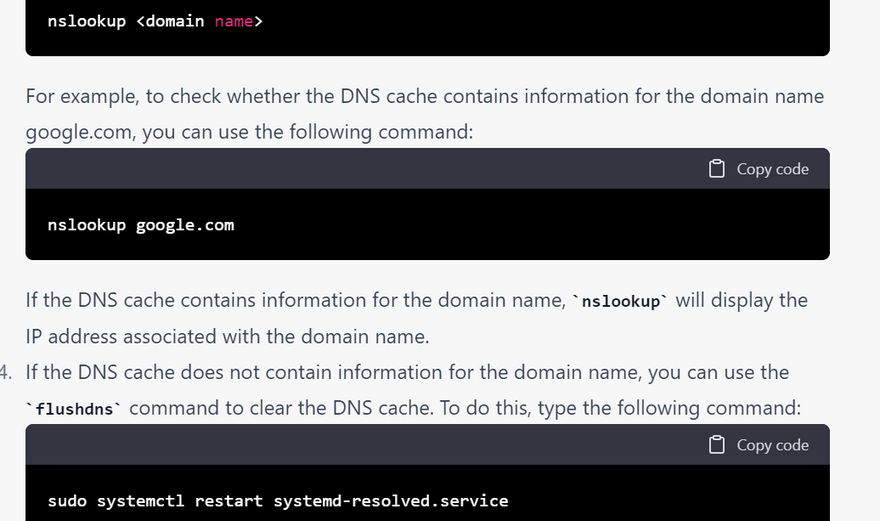Click clipboard icon above systemctl restart code
Image resolution: width=880 pixels, height=521 pixels.
(x=716, y=445)
